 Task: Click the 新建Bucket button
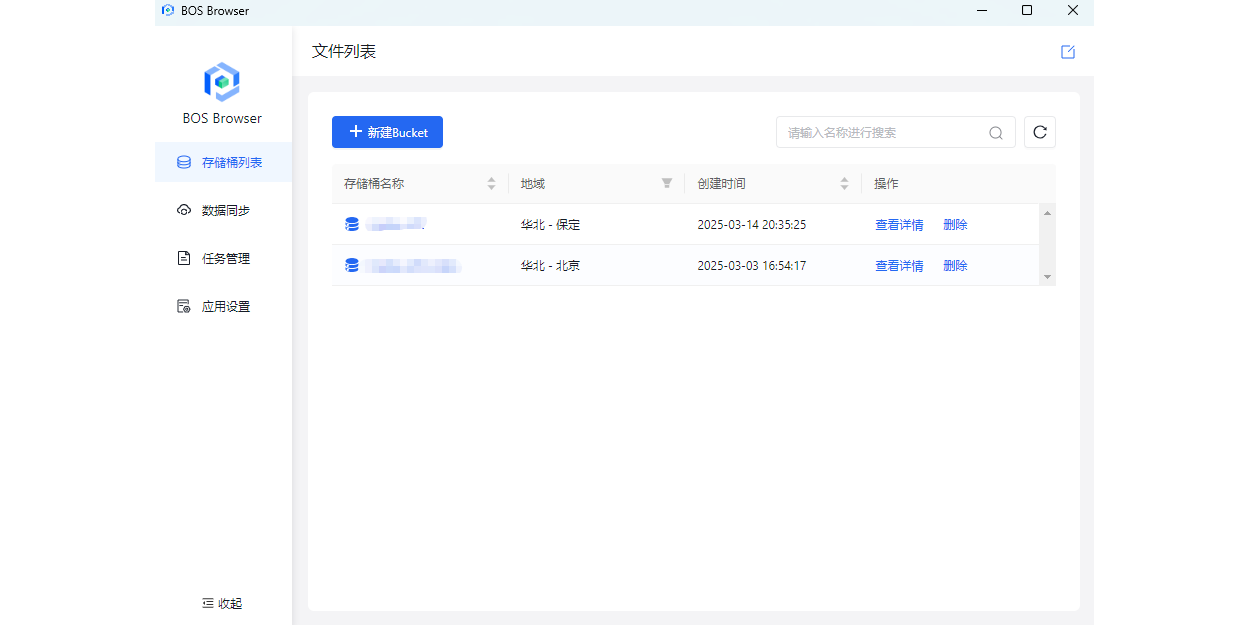387,132
